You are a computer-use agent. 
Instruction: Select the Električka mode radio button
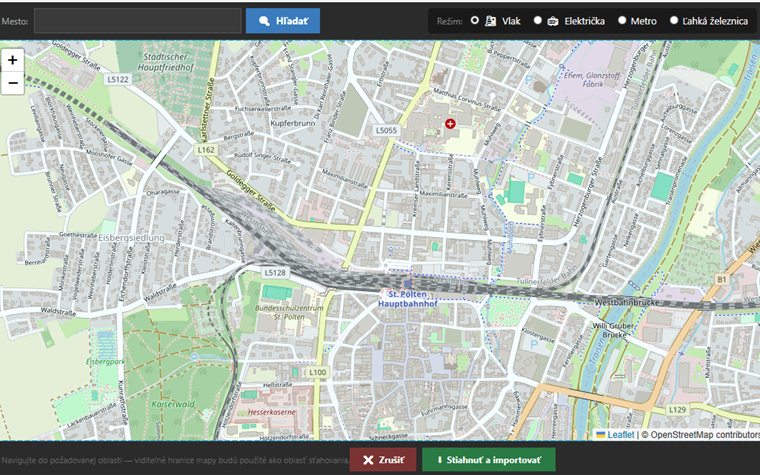click(x=538, y=20)
